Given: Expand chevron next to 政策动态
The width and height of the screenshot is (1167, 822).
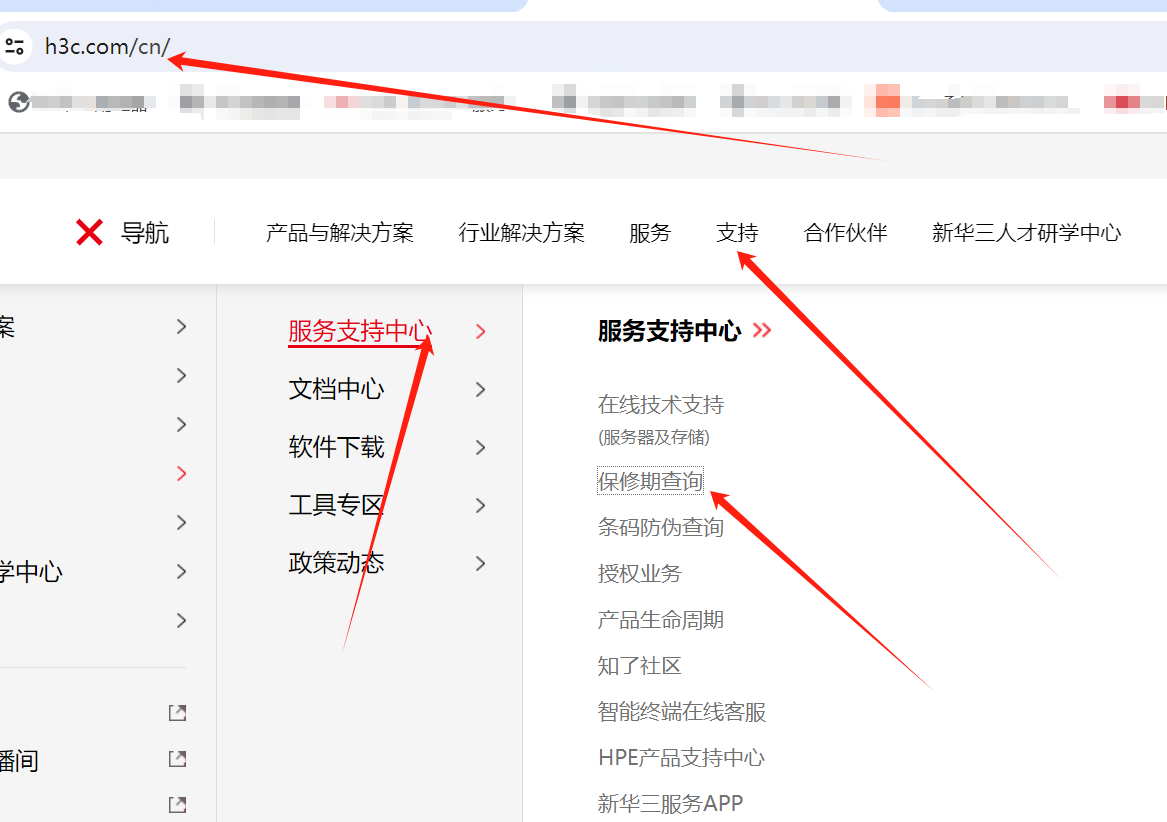Looking at the screenshot, I should point(481,564).
